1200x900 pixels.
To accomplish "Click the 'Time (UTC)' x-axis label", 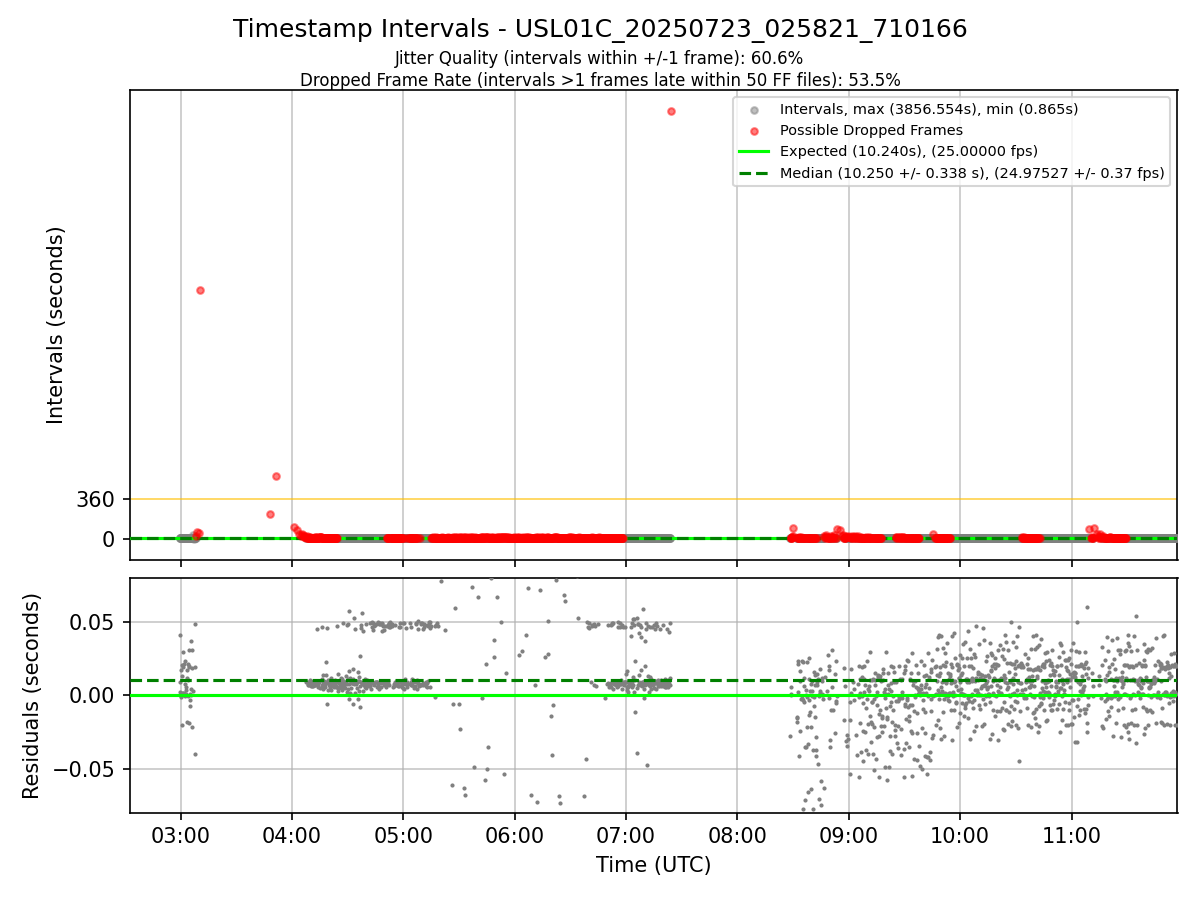I will pyautogui.click(x=653, y=865).
